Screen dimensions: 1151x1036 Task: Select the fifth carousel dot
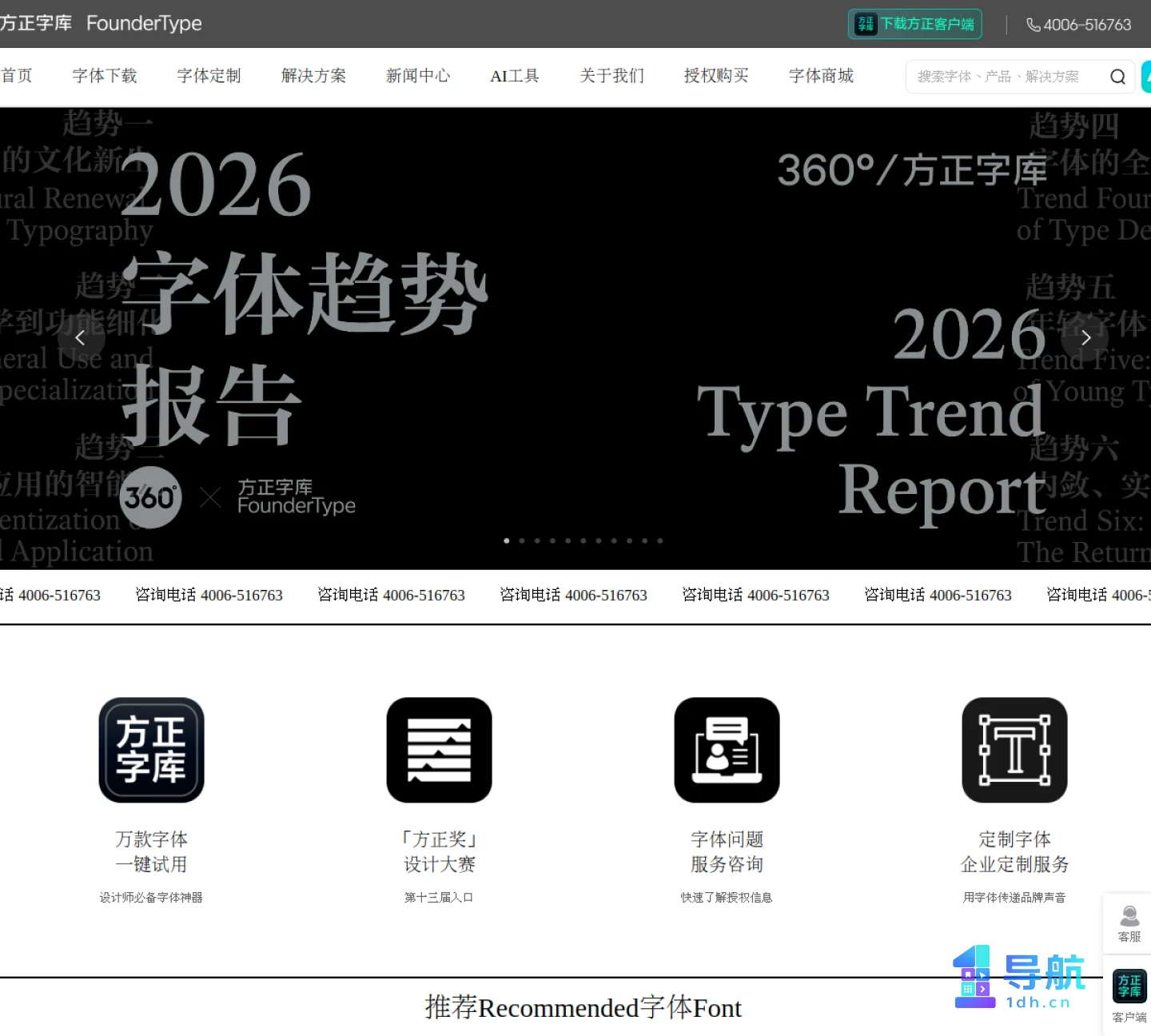coord(568,541)
